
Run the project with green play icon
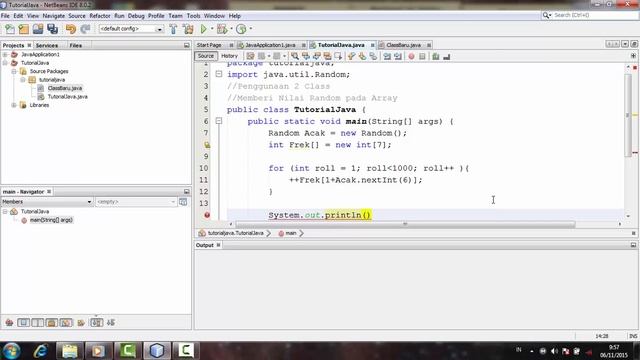204,29
